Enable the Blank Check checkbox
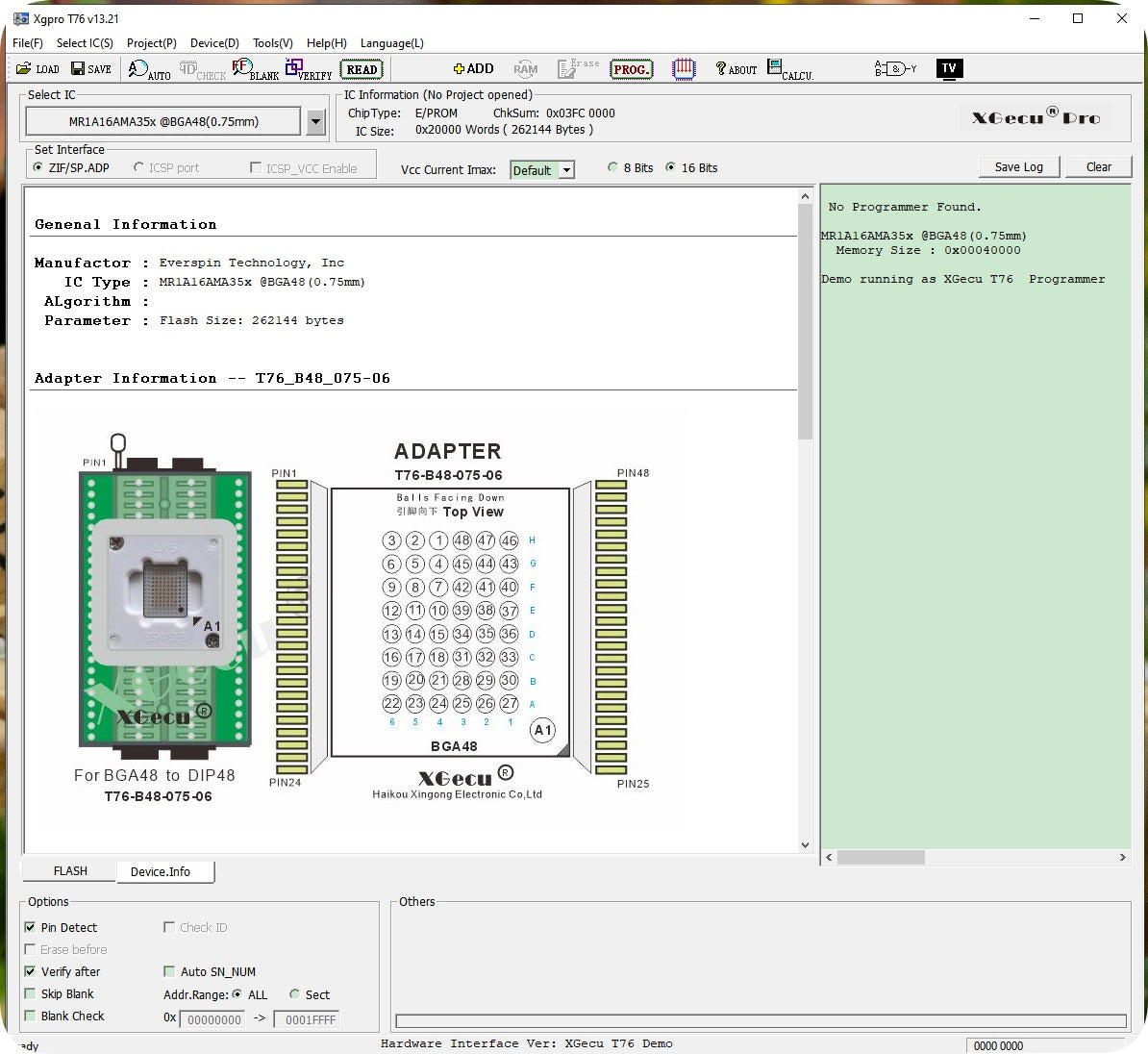The image size is (1148, 1054). pos(30,1016)
